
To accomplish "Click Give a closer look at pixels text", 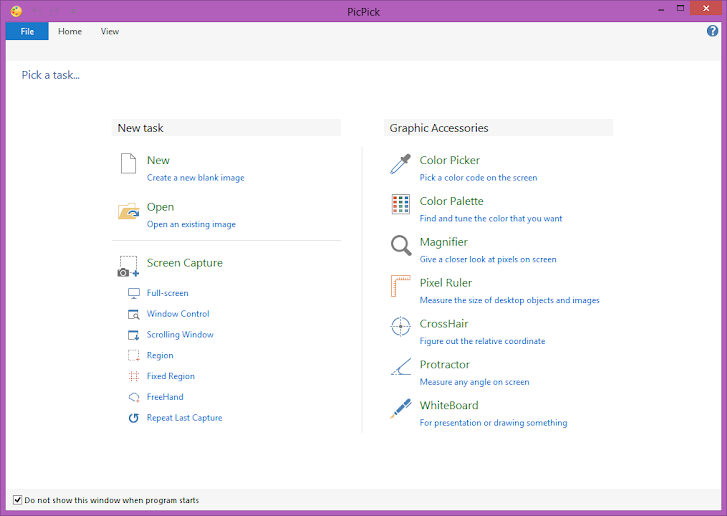I will (488, 259).
